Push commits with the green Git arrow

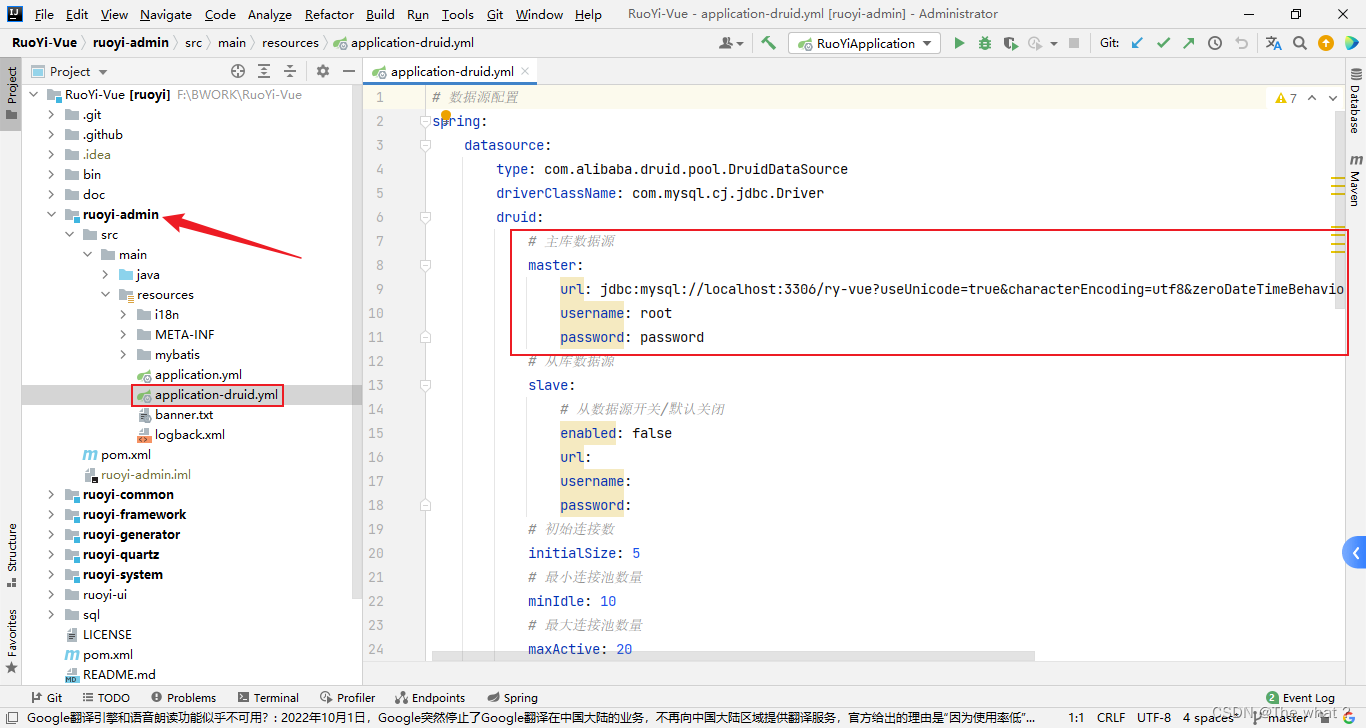pos(1188,43)
